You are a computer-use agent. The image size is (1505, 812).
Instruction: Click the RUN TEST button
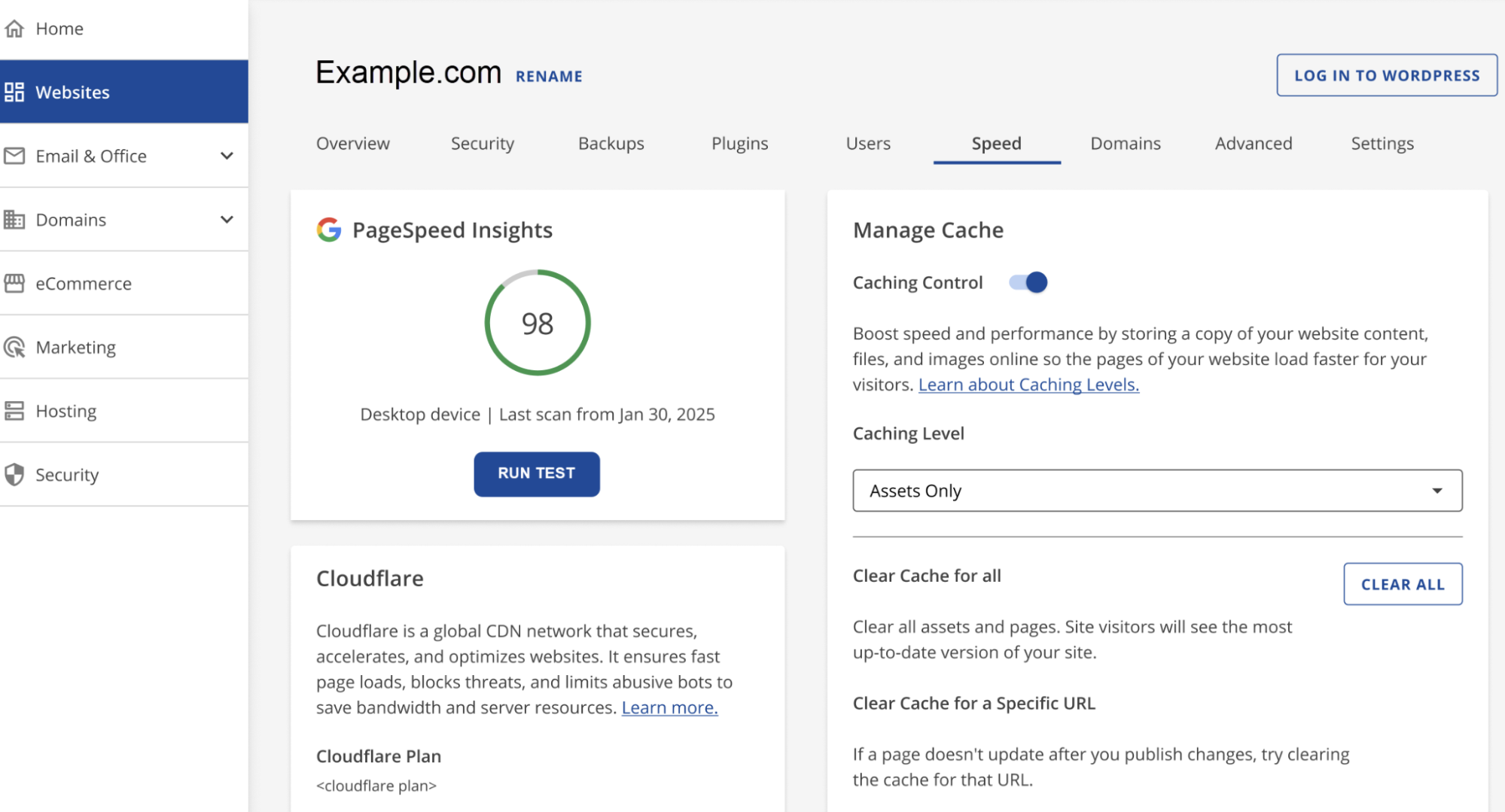click(537, 474)
